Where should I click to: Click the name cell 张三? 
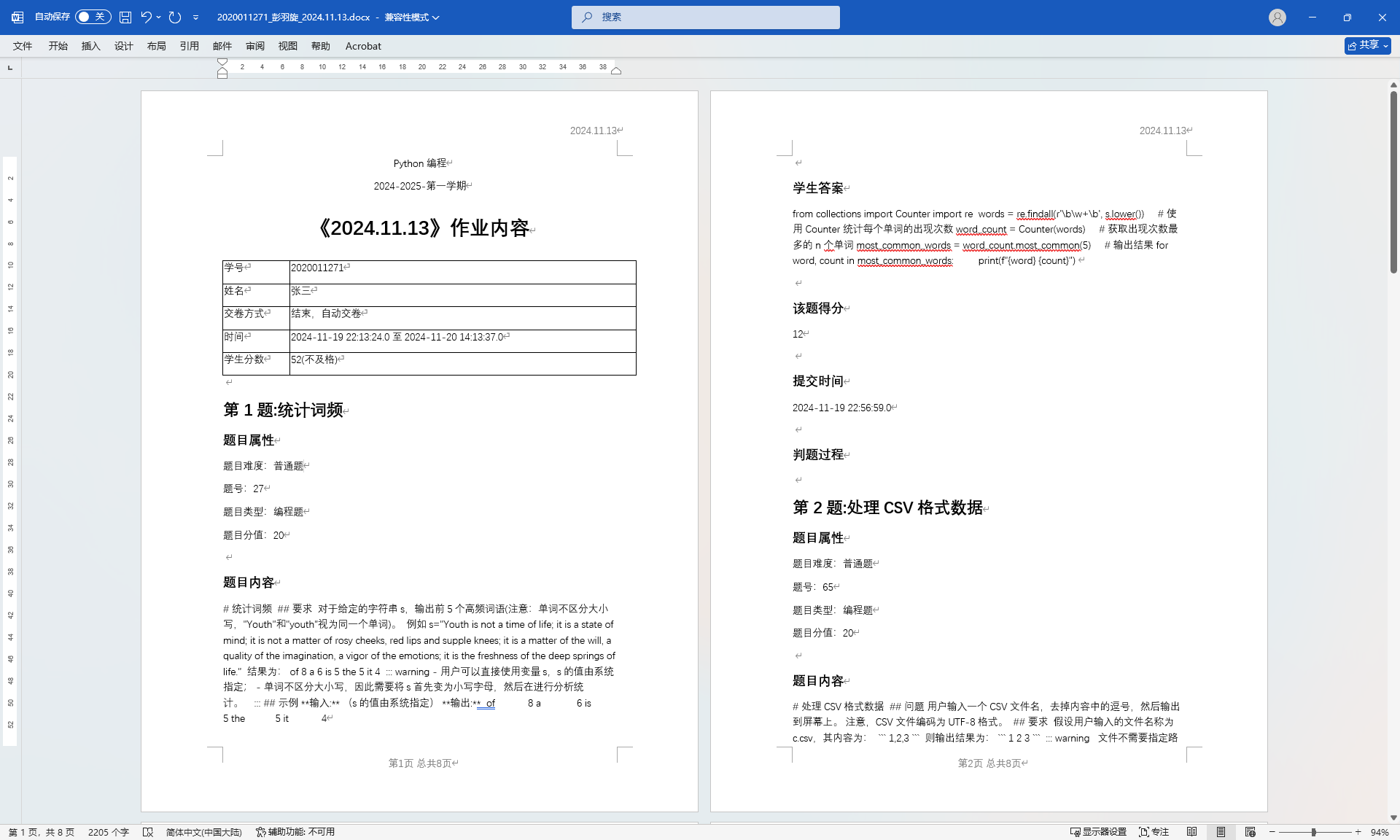(462, 295)
